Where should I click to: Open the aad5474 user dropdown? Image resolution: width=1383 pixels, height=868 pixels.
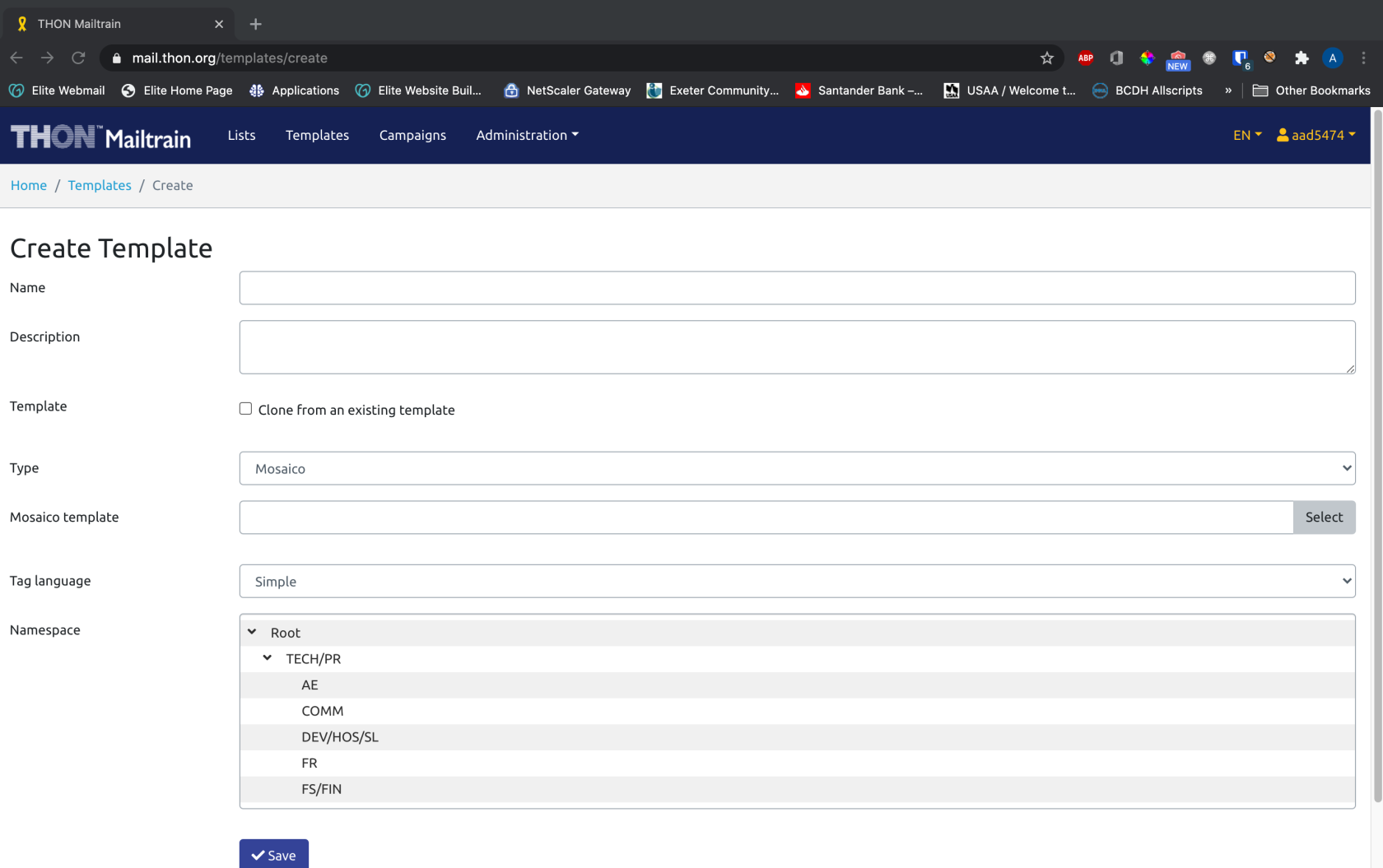click(1315, 135)
